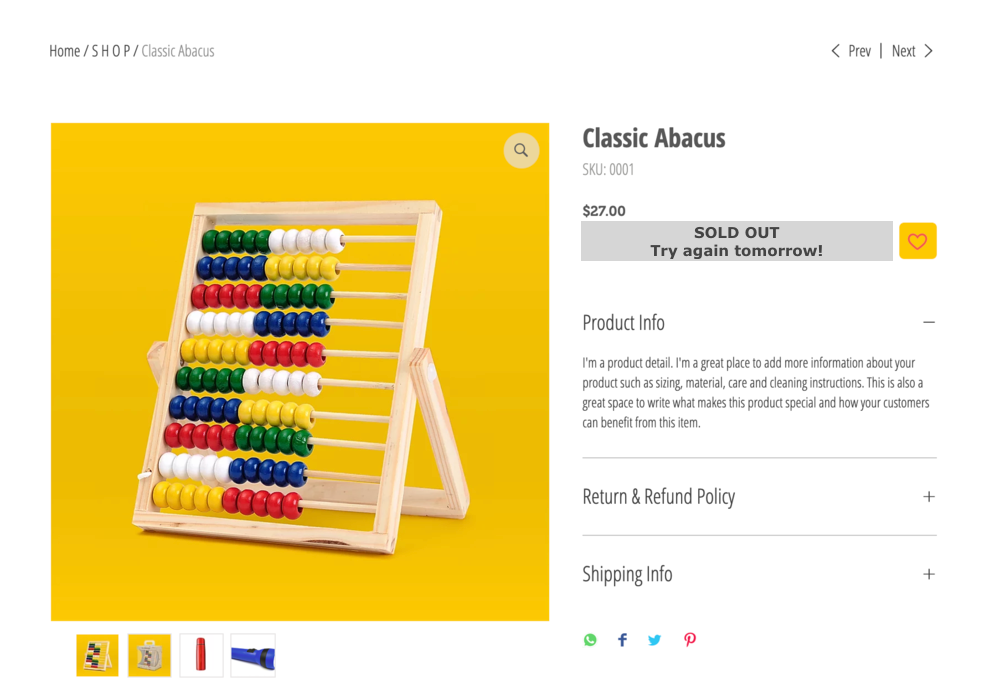Image resolution: width=1000 pixels, height=692 pixels.
Task: Share product on Facebook icon
Action: coord(622,640)
